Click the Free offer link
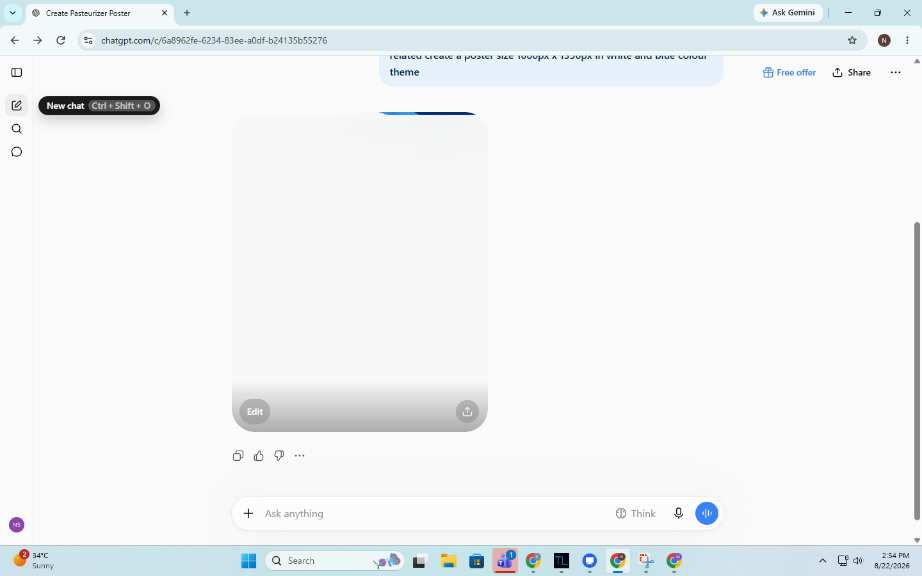Image resolution: width=922 pixels, height=576 pixels. [x=789, y=73]
